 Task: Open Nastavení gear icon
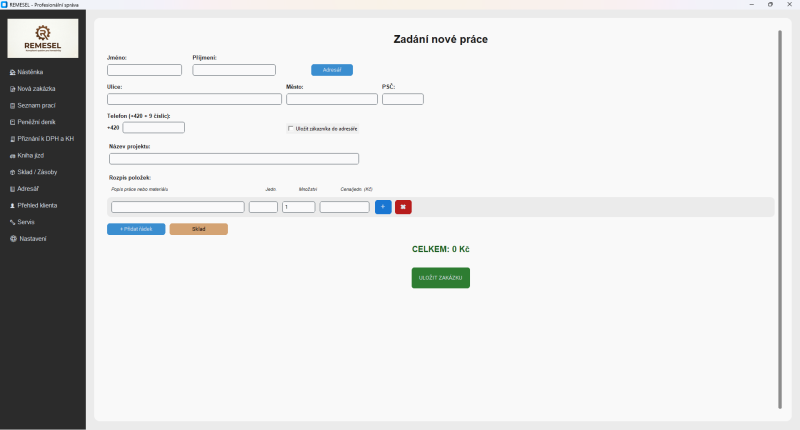click(x=12, y=239)
